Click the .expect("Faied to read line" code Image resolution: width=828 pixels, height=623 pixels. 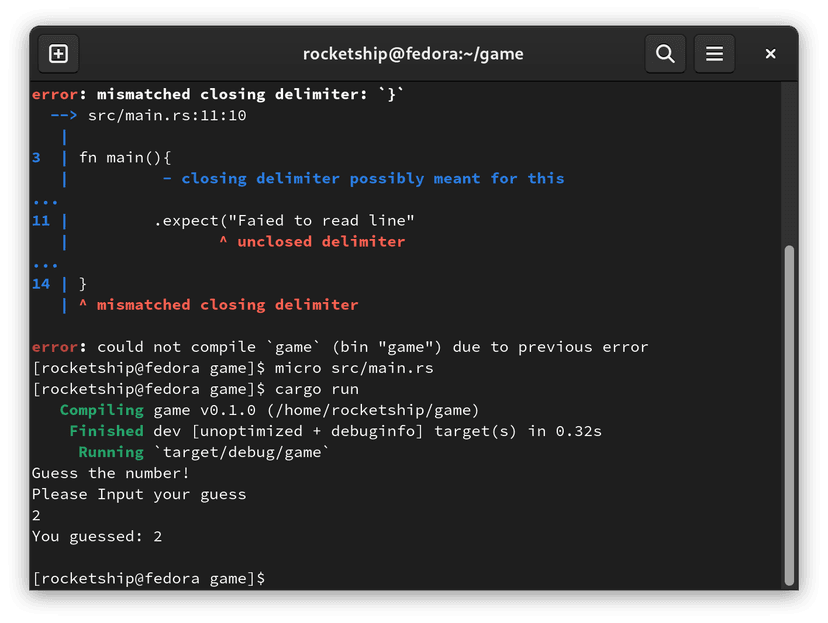coord(284,221)
